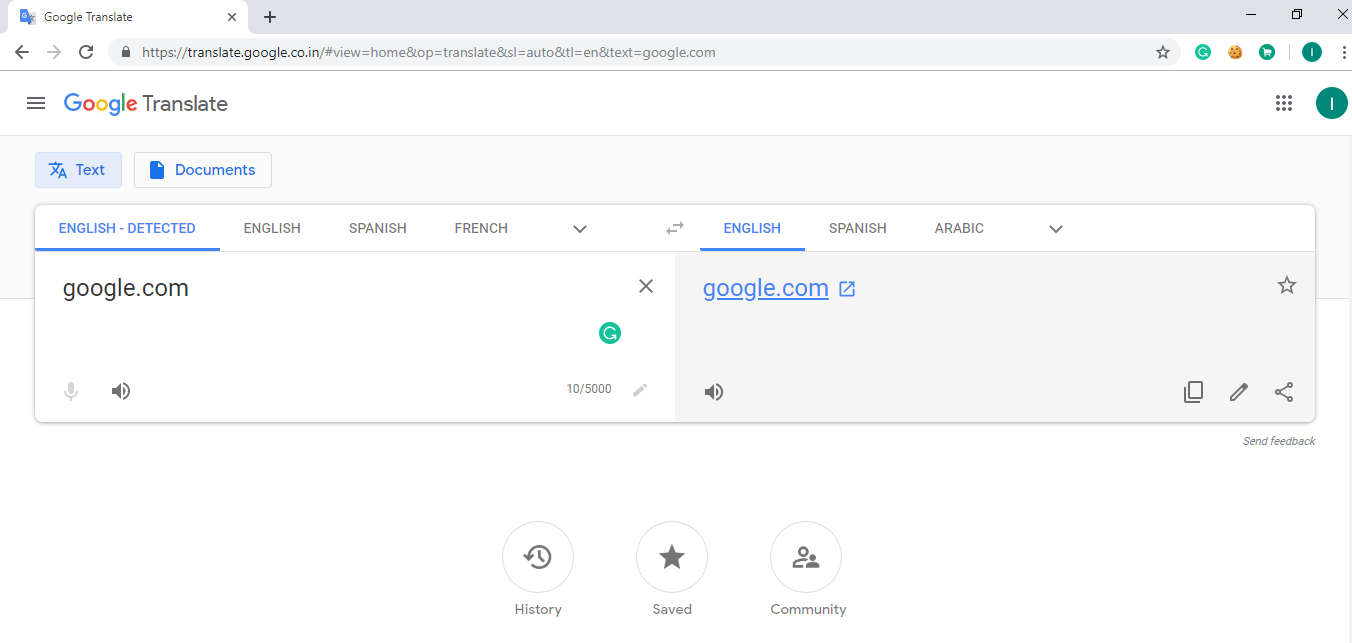
Task: Select Arabic as target language
Action: (959, 228)
